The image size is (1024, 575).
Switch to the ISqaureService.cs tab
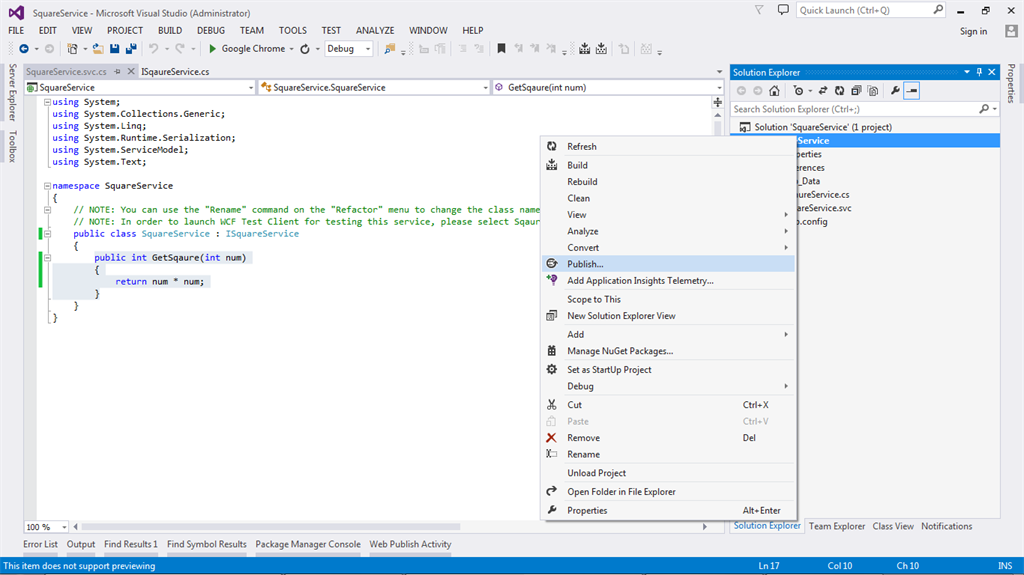pos(175,72)
